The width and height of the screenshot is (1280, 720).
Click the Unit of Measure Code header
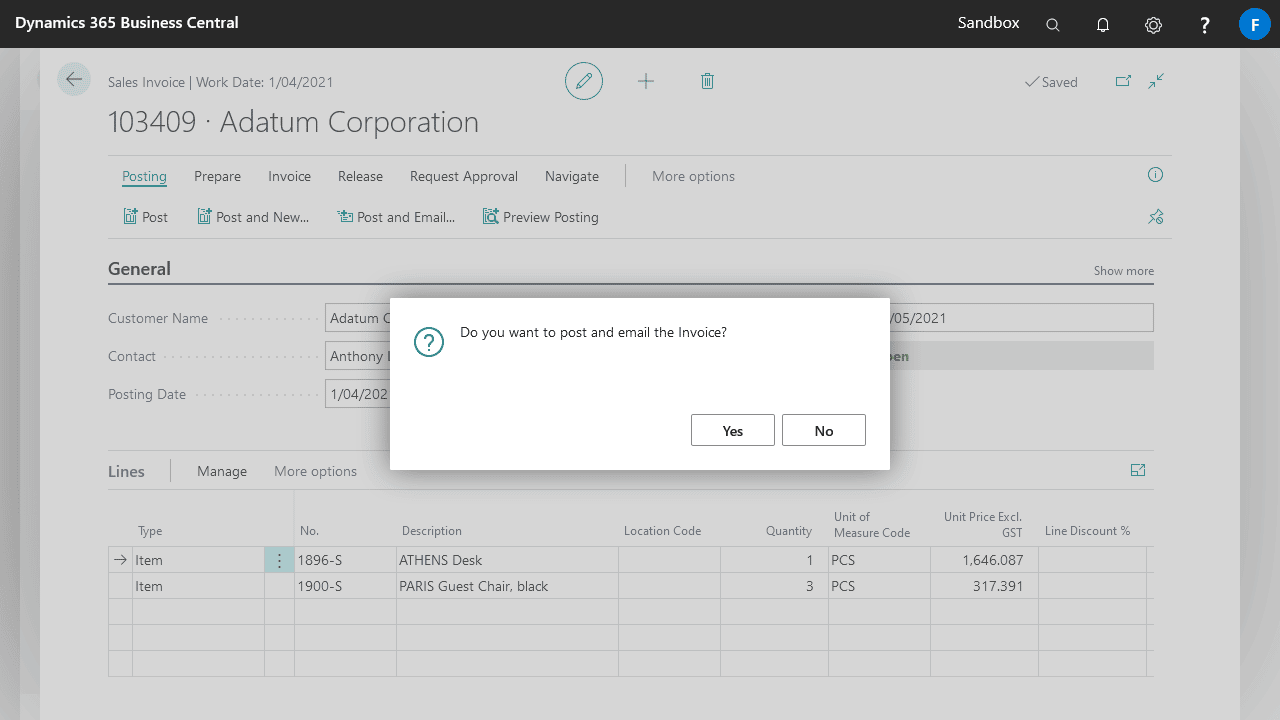(x=872, y=525)
